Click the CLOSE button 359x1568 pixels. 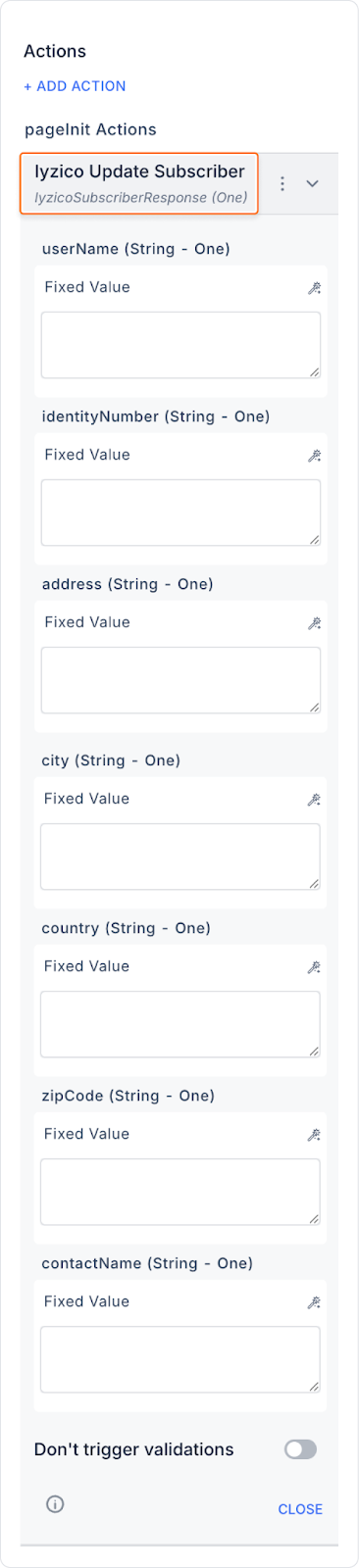[300, 1509]
